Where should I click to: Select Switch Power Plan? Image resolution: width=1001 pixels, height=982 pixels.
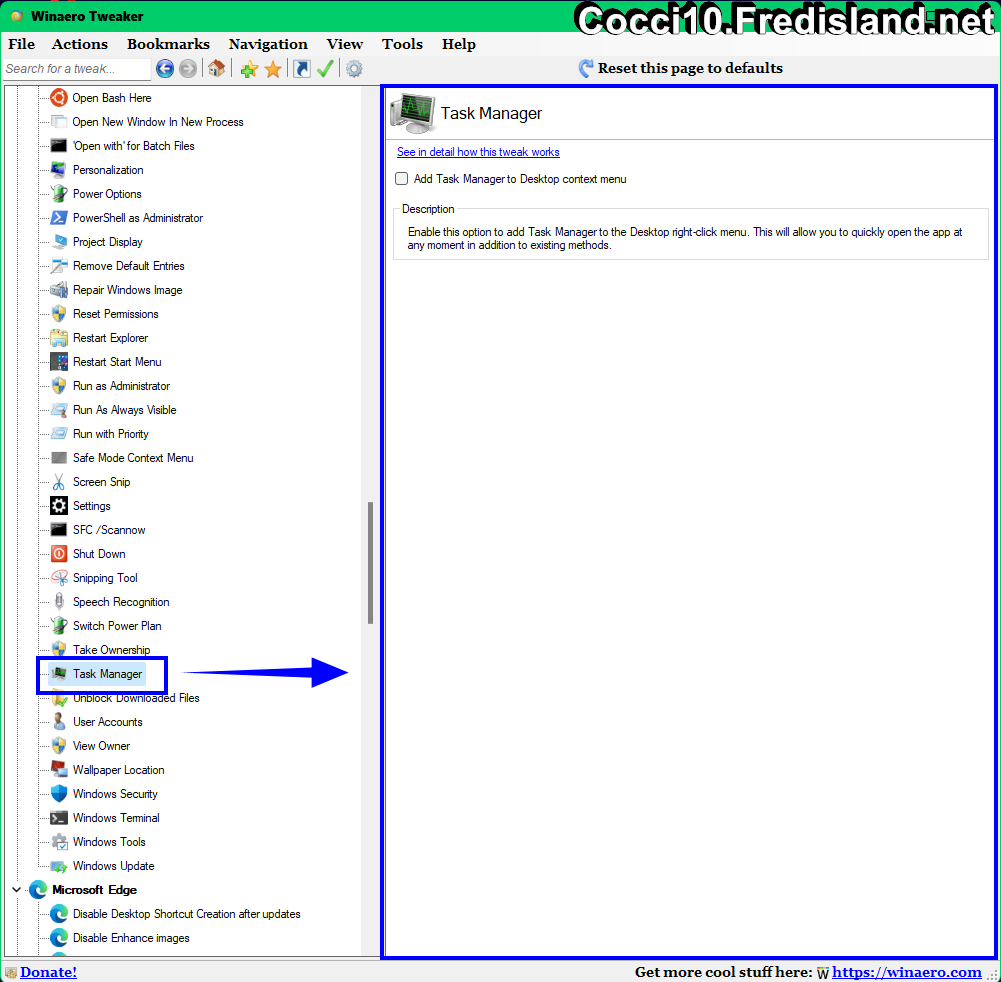point(117,626)
